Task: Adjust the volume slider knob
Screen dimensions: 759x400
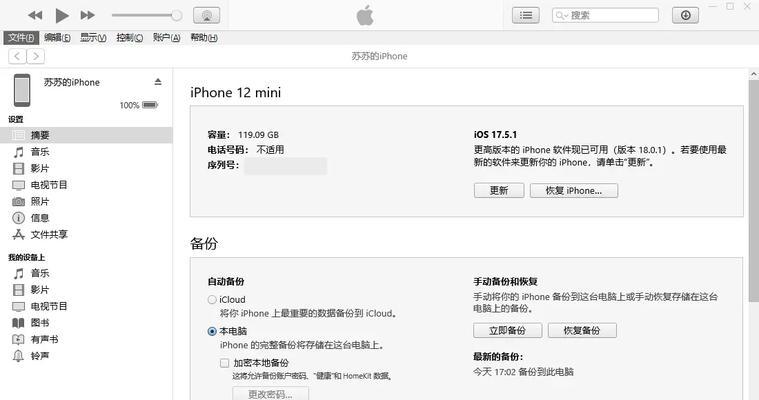Action: (177, 15)
